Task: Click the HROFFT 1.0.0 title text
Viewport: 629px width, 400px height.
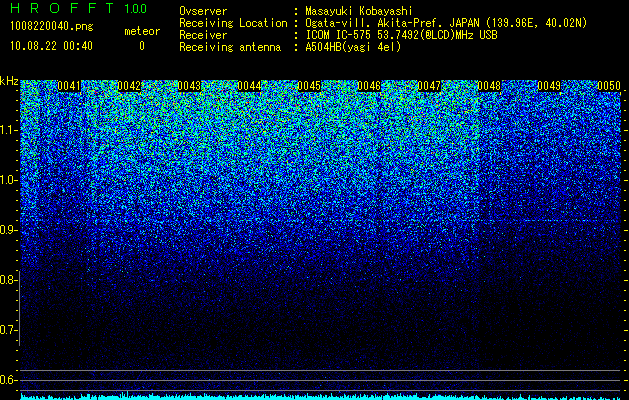Action: [x=79, y=8]
